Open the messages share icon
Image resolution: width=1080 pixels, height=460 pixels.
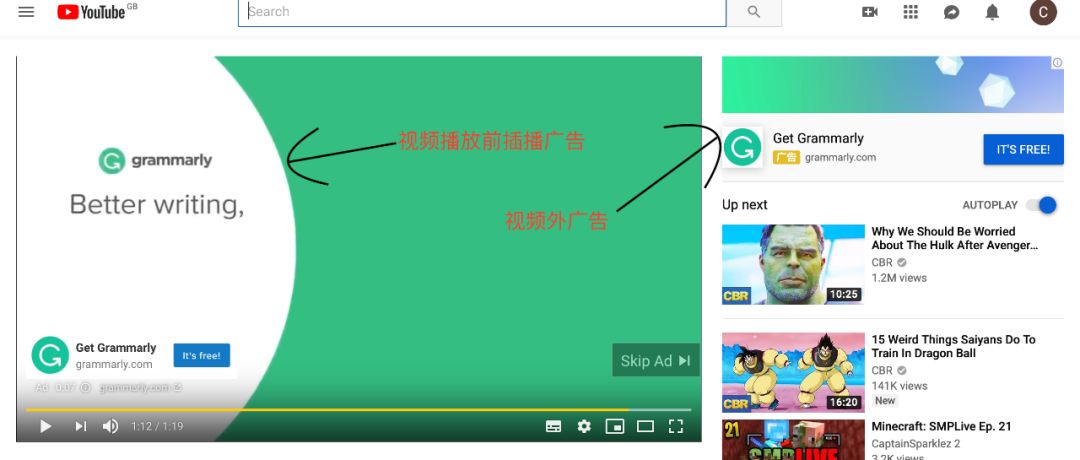click(951, 12)
